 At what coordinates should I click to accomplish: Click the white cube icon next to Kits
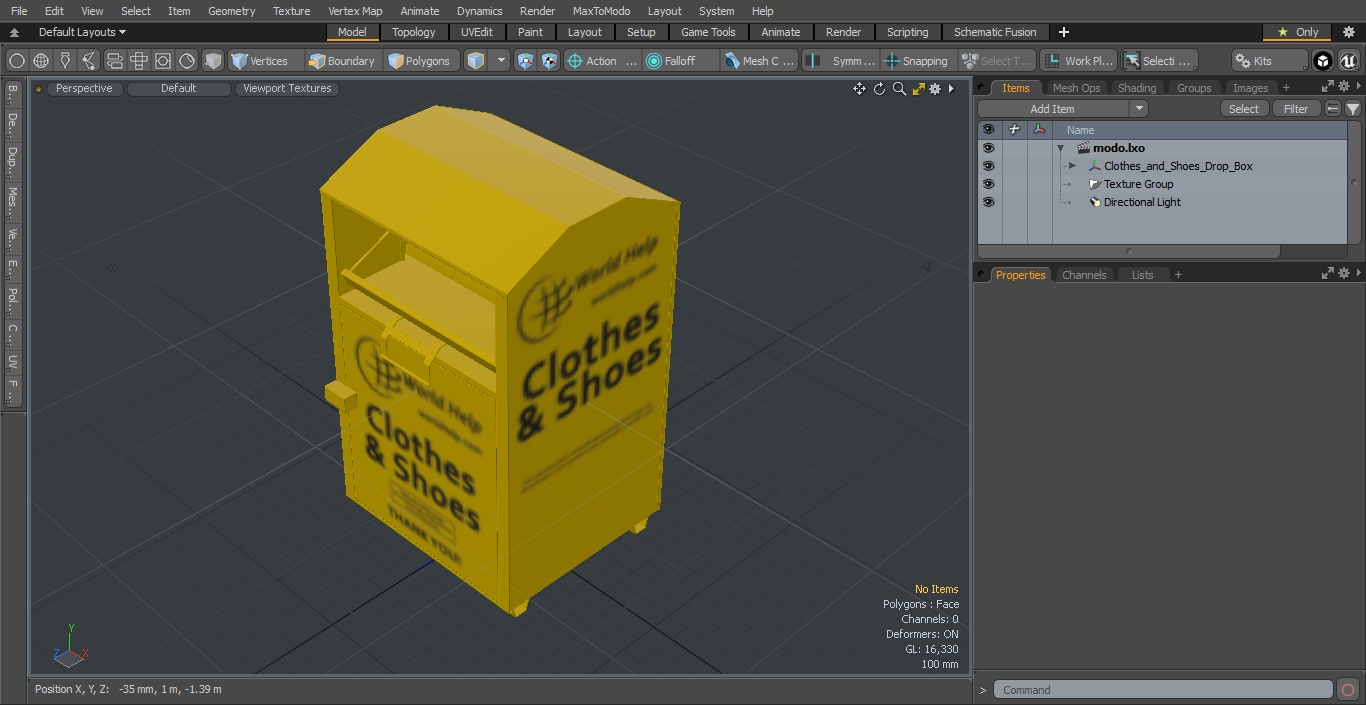(1323, 61)
